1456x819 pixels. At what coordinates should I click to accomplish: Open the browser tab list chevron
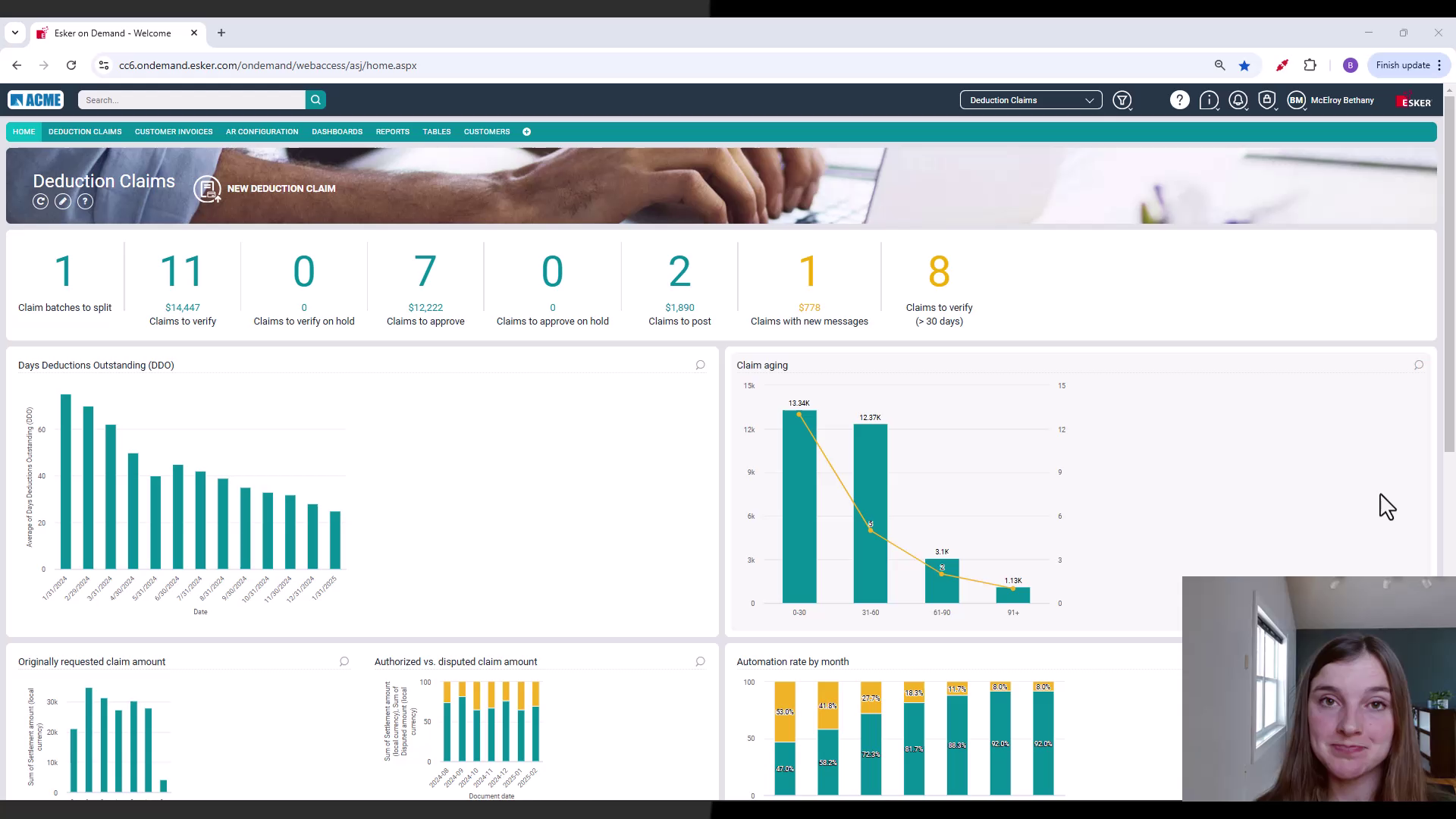[x=15, y=33]
